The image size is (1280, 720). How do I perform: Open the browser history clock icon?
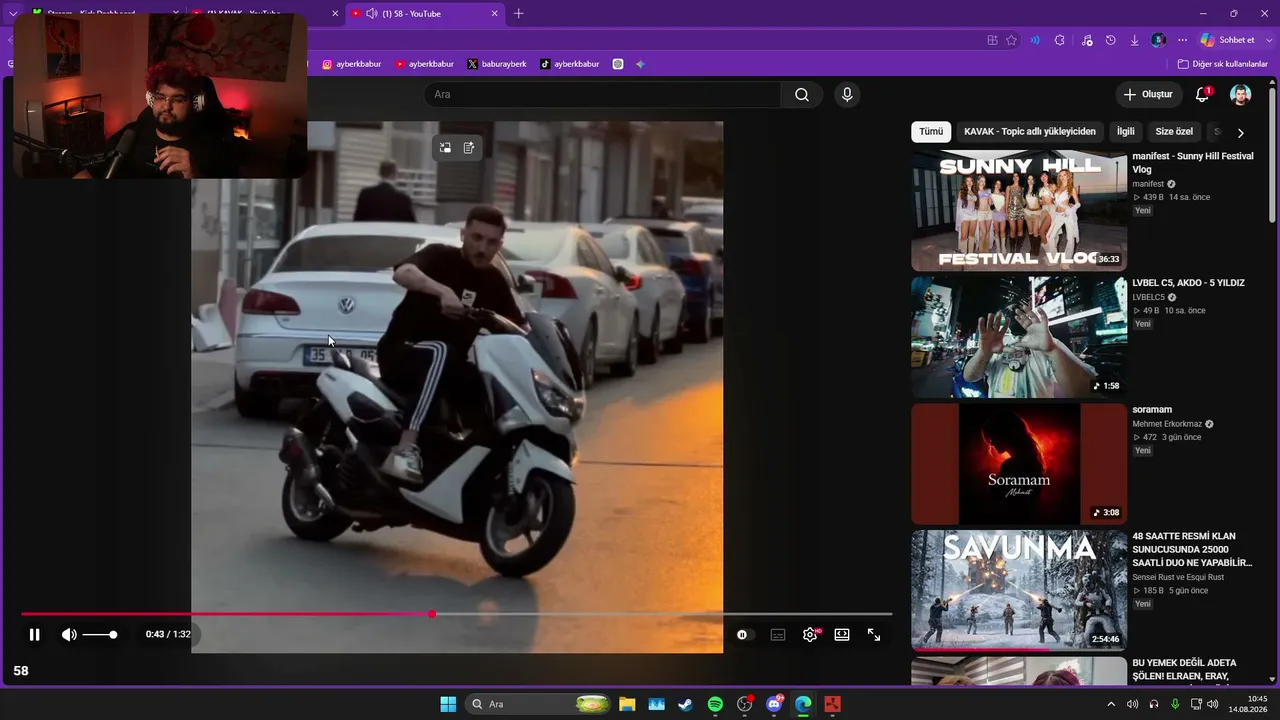coord(1111,40)
